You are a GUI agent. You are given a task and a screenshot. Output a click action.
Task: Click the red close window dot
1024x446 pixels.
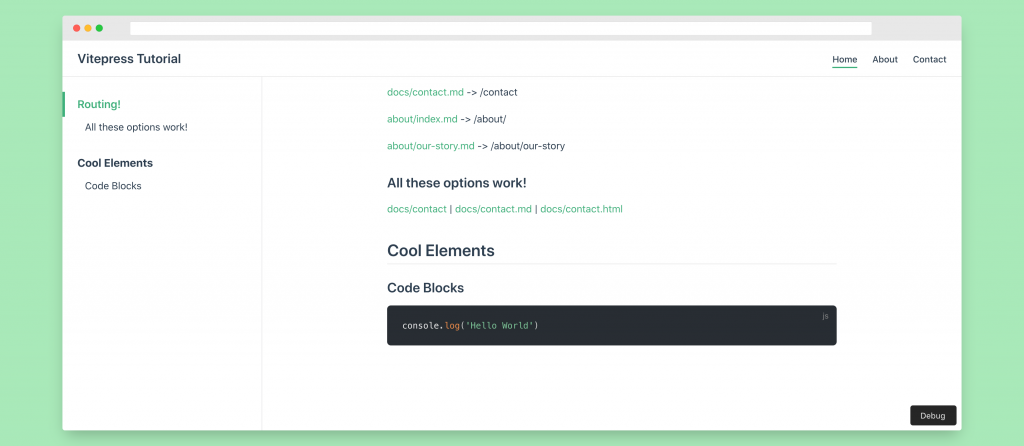[x=77, y=28]
